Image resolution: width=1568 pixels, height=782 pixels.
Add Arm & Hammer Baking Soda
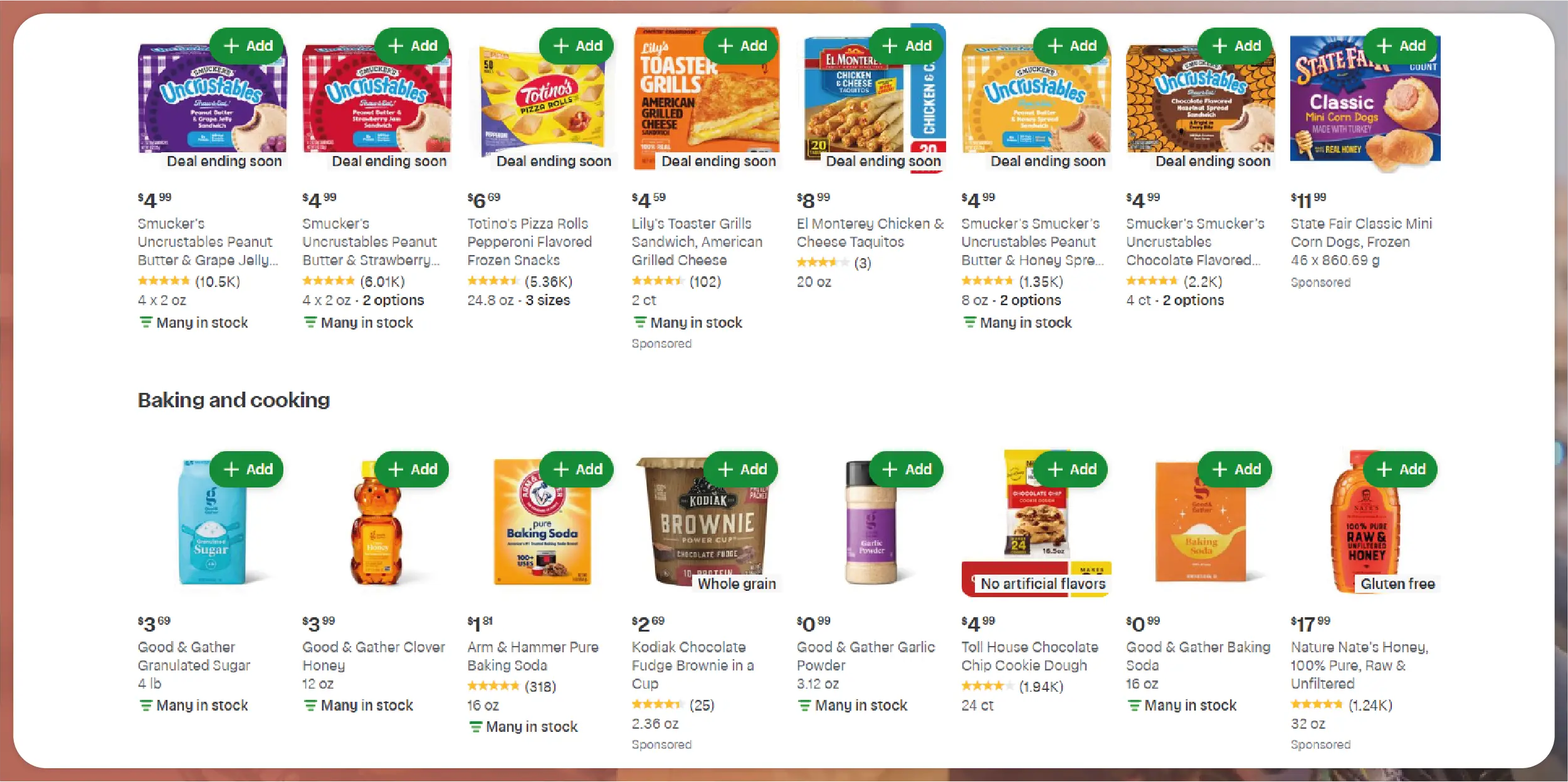point(576,469)
